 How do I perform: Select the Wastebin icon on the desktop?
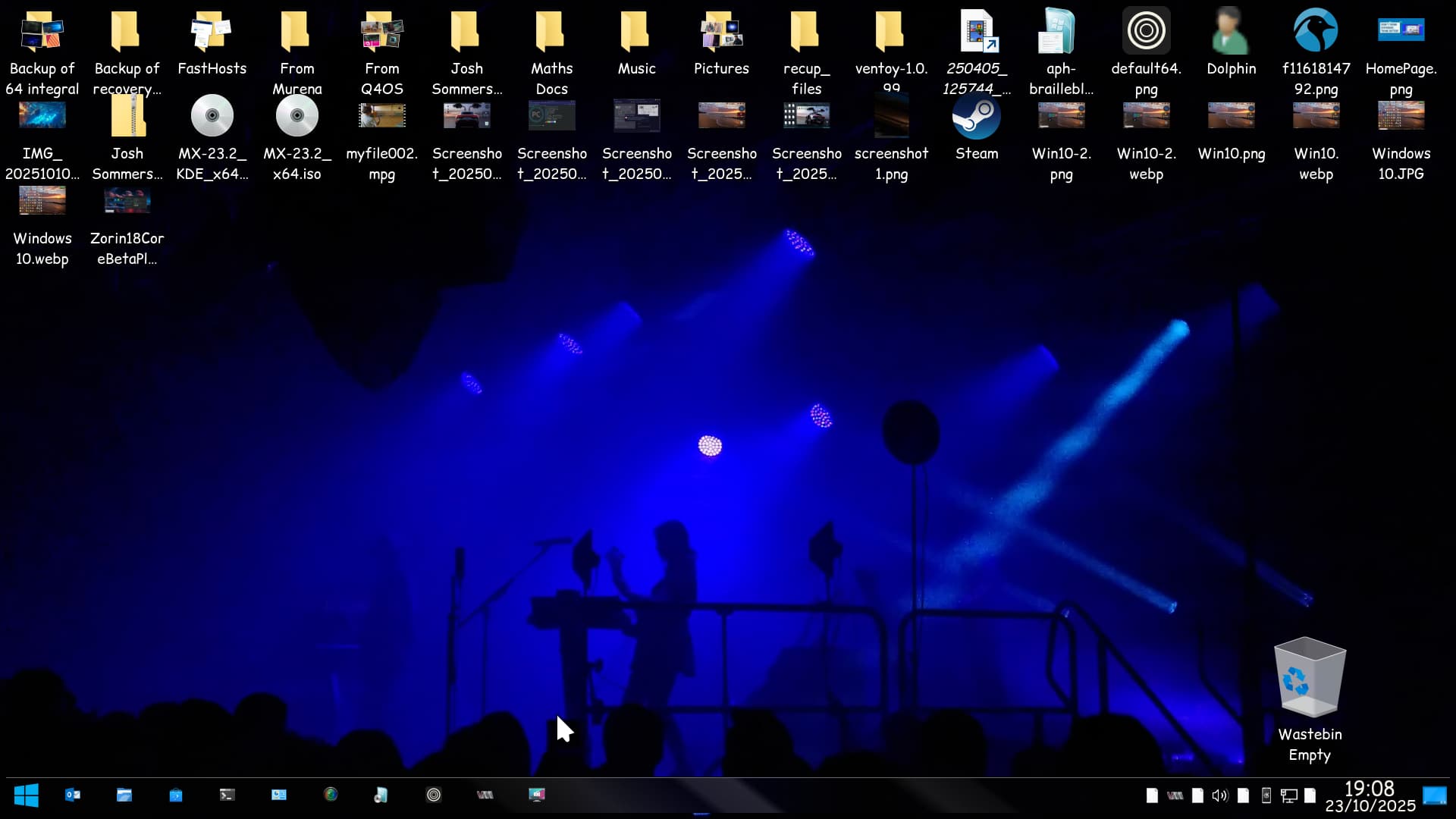pos(1310,699)
